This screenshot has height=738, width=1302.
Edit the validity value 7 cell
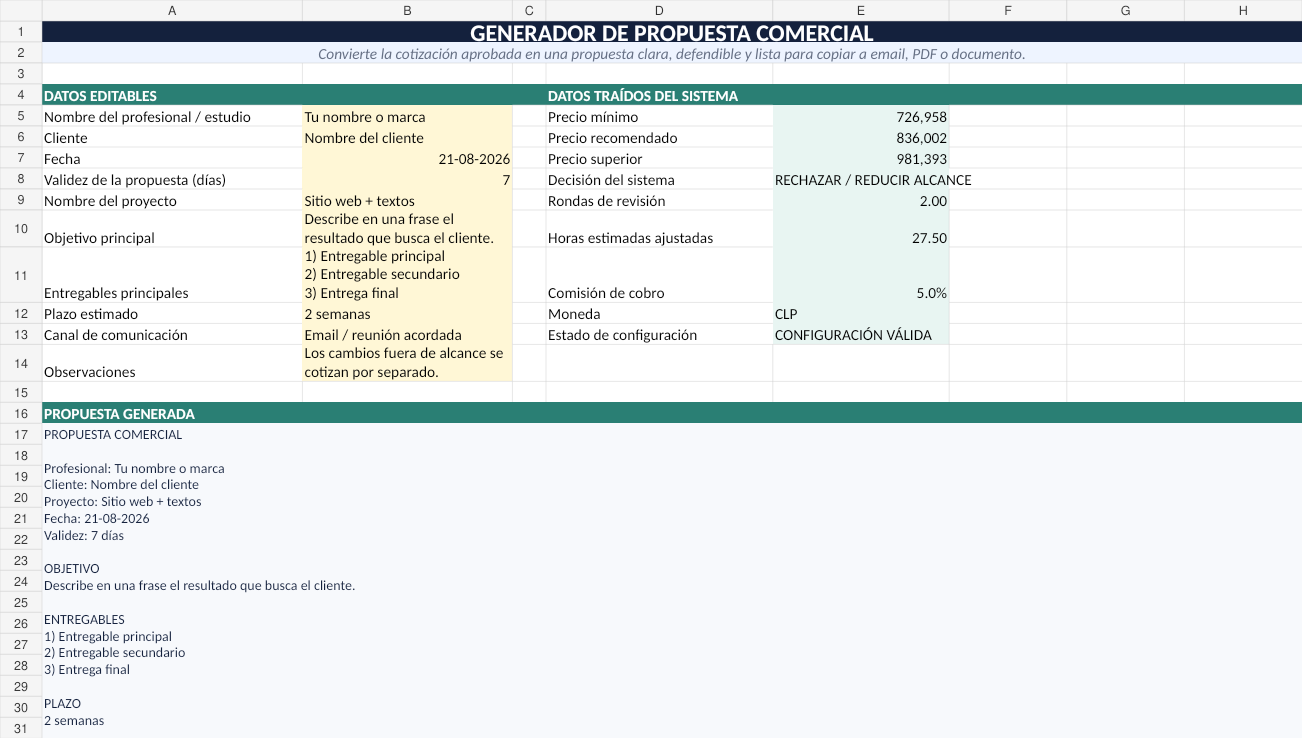click(x=407, y=180)
